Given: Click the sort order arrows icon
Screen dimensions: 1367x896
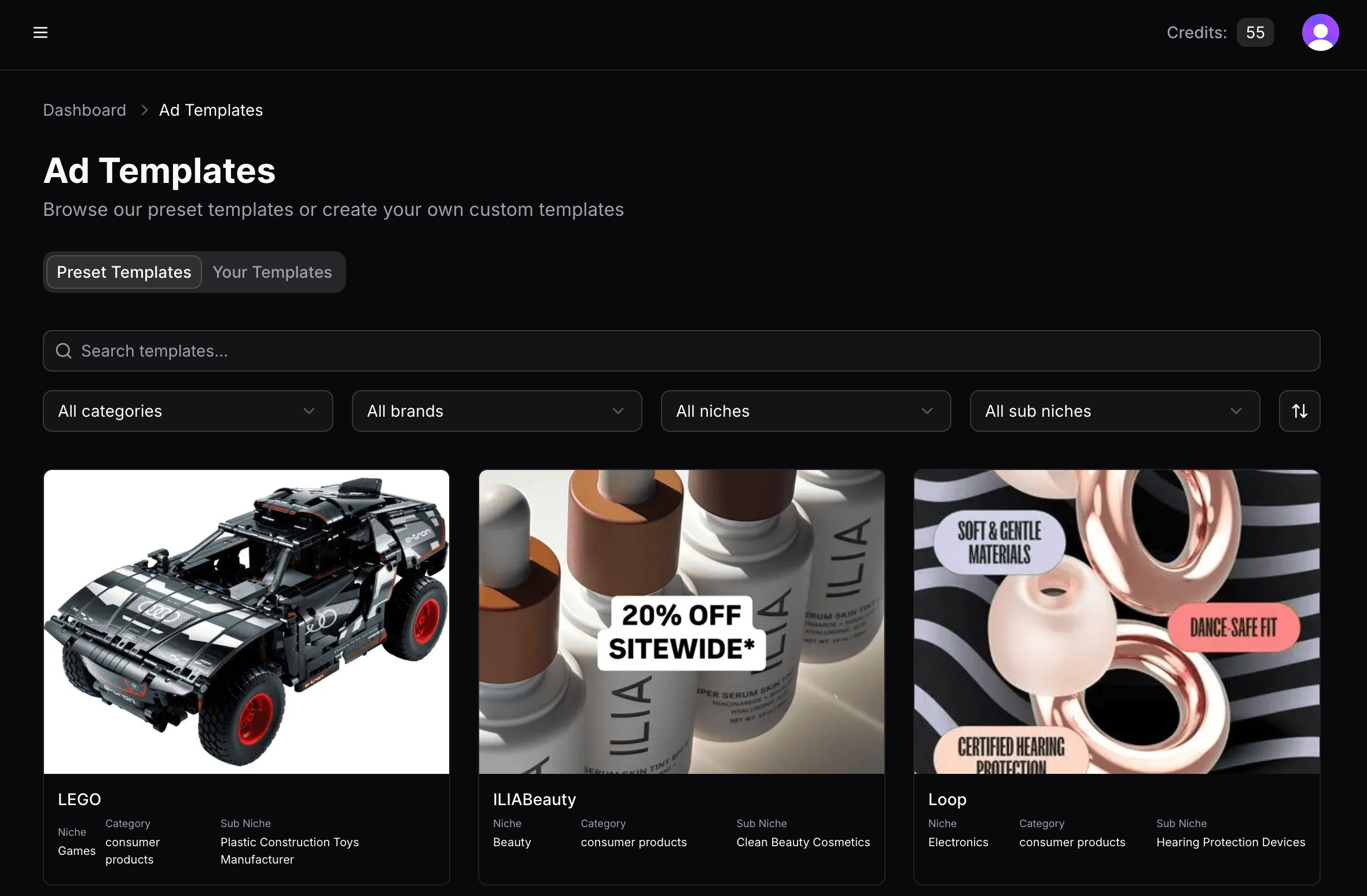Looking at the screenshot, I should coord(1299,411).
